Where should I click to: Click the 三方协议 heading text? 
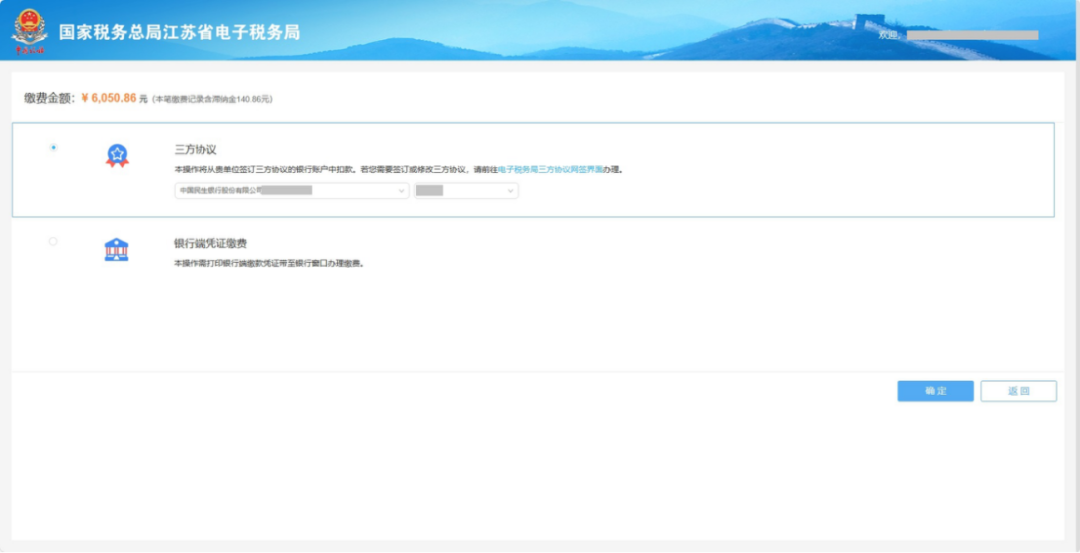(x=196, y=149)
